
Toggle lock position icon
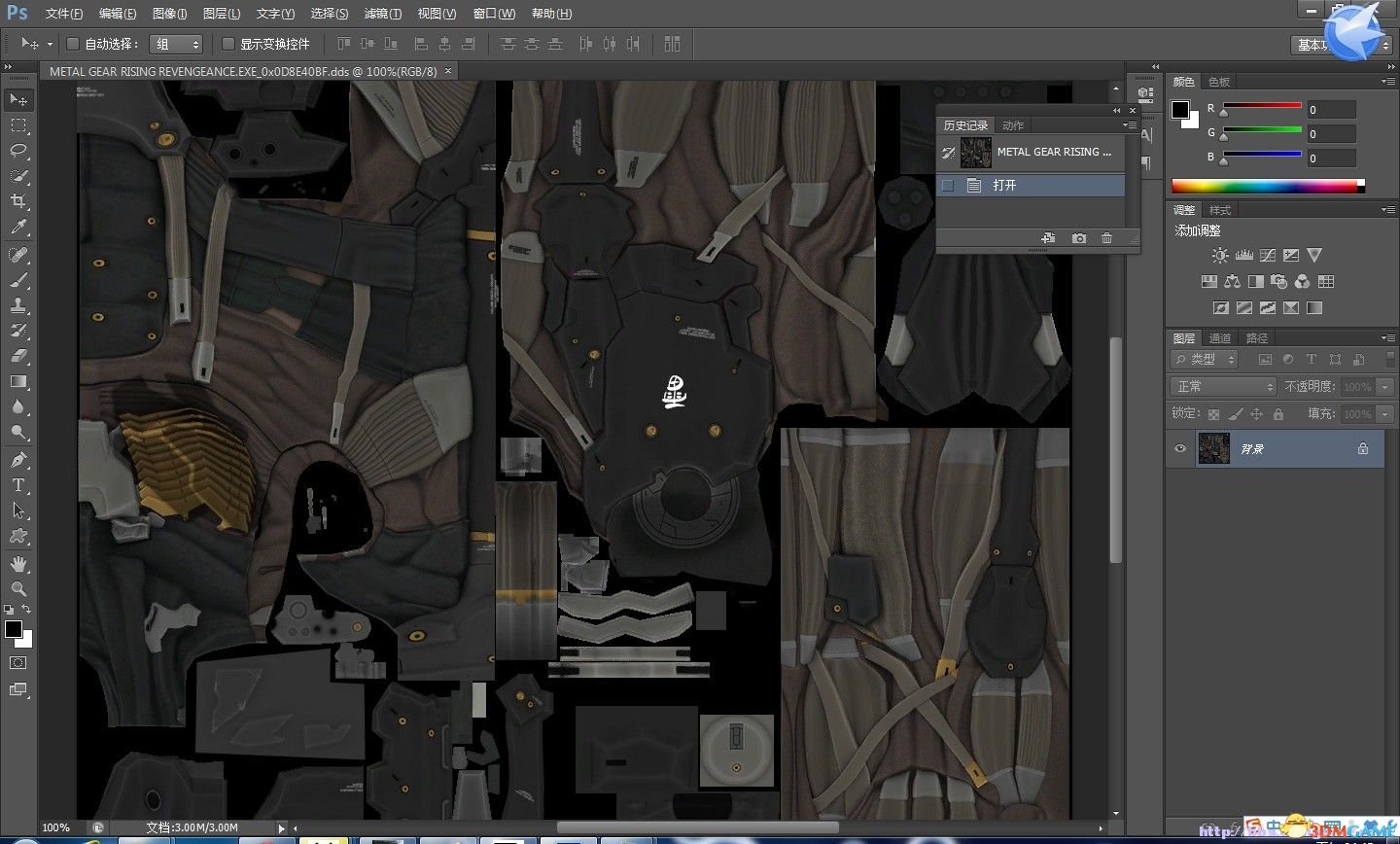(x=1257, y=413)
